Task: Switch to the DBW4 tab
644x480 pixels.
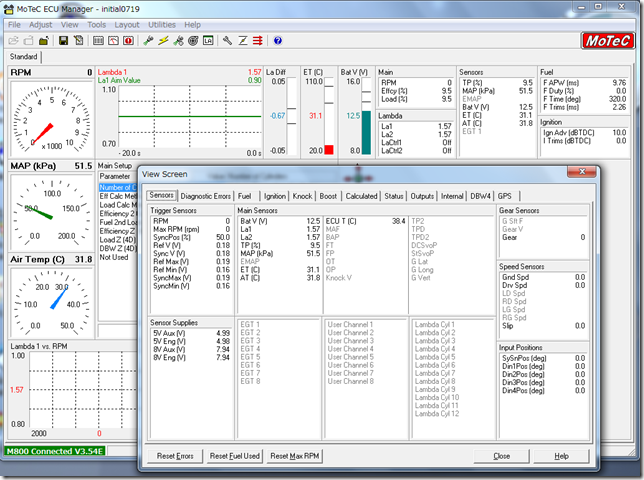Action: pyautogui.click(x=481, y=196)
